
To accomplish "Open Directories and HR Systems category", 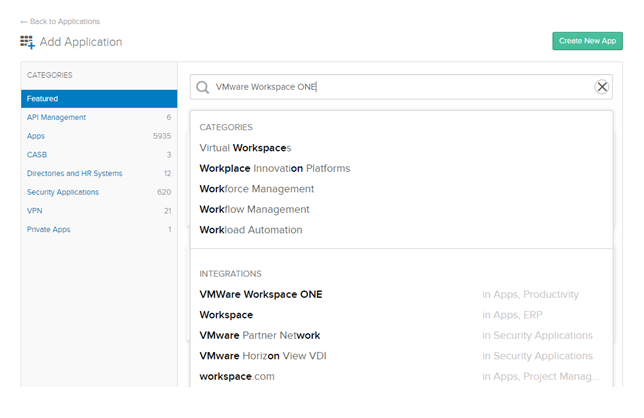I will click(74, 173).
